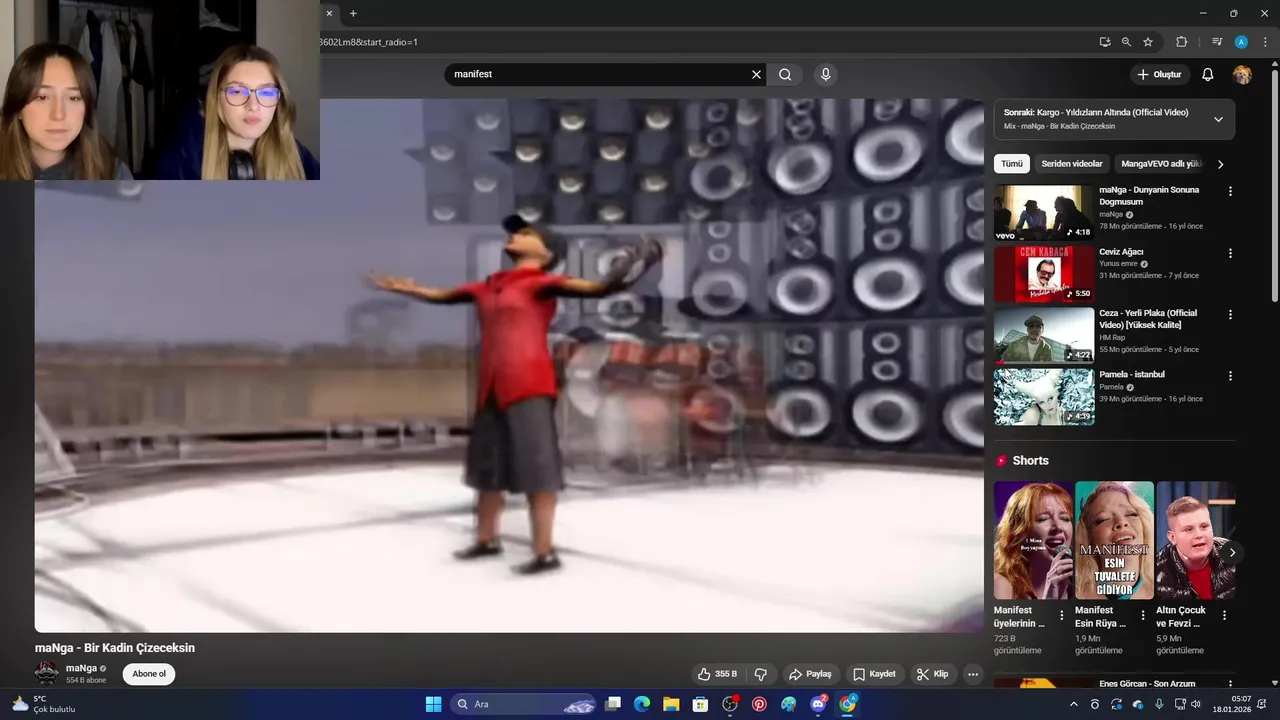Open options for Altın Çocuk ve Fevzi short

pos(1224,615)
